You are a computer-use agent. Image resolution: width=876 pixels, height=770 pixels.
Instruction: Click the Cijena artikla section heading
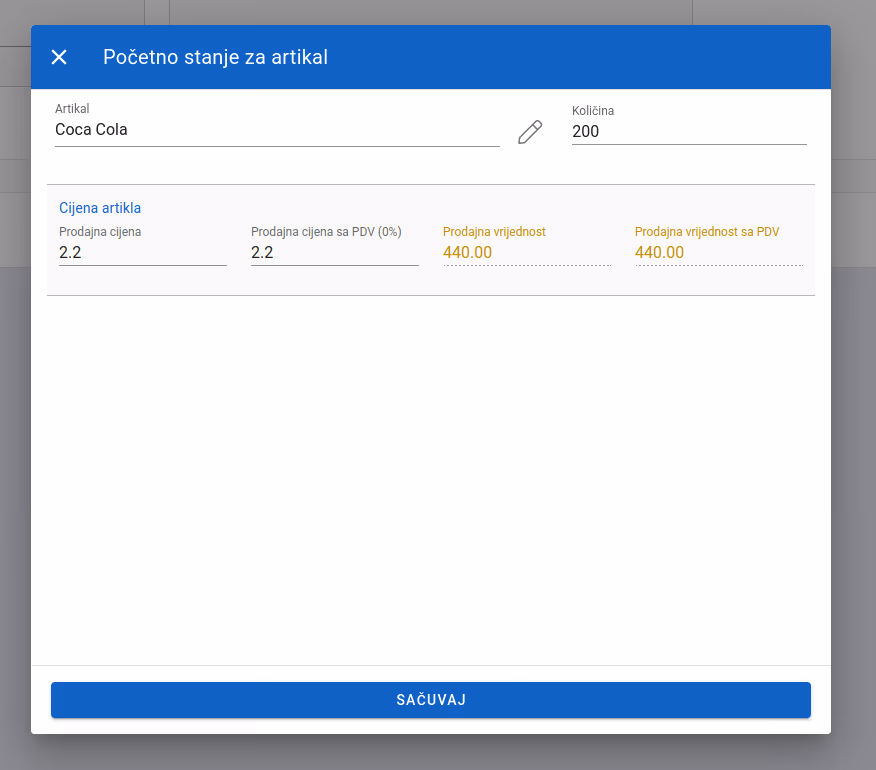(100, 208)
